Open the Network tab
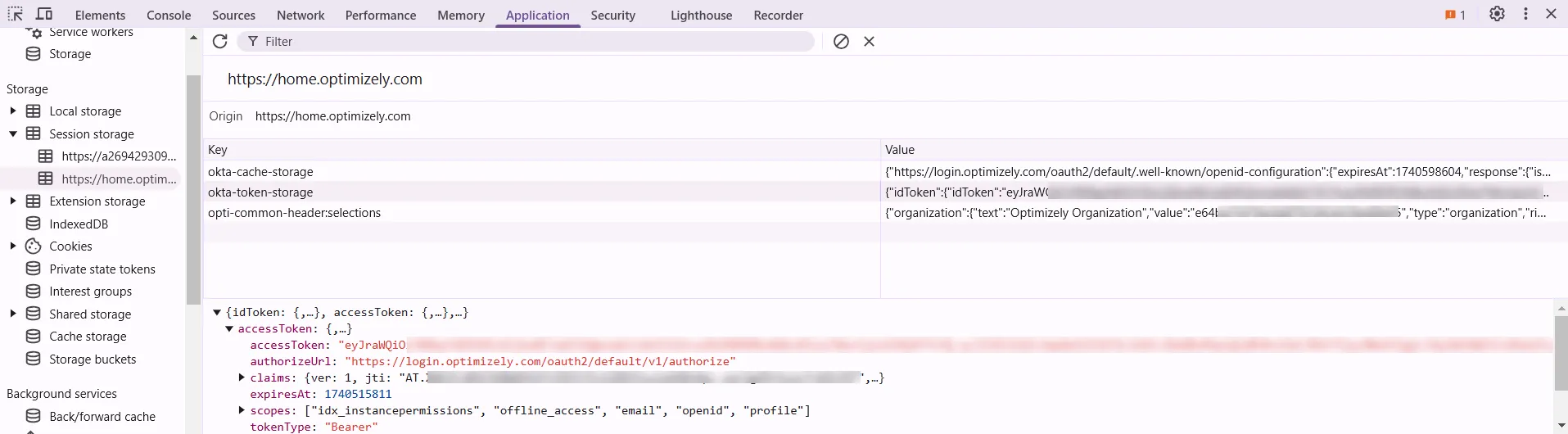Screen dimensions: 1568x434 [x=300, y=15]
